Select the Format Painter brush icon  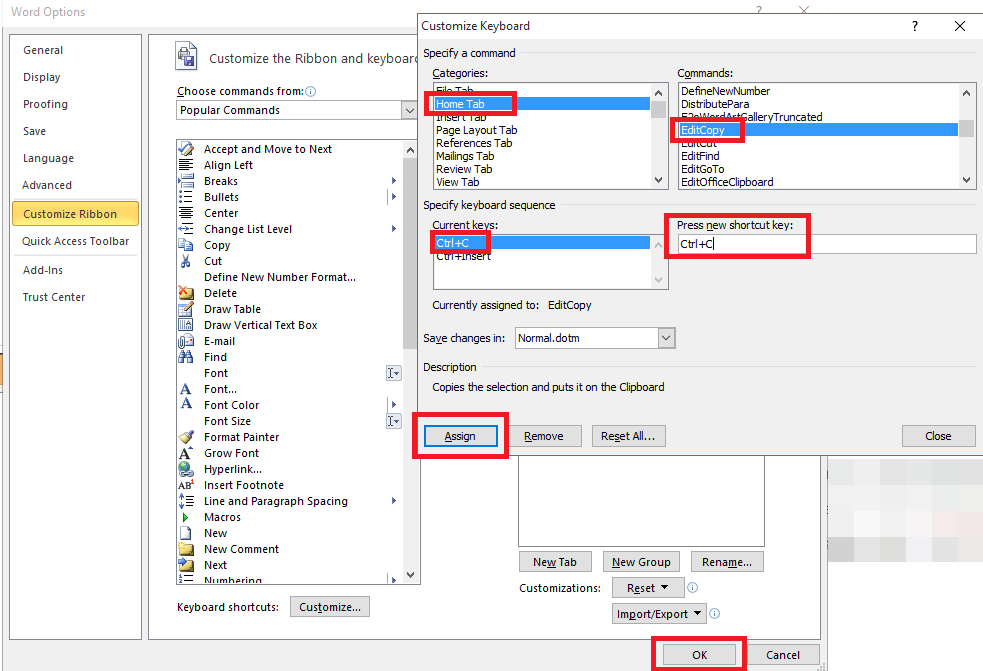pyautogui.click(x=186, y=437)
